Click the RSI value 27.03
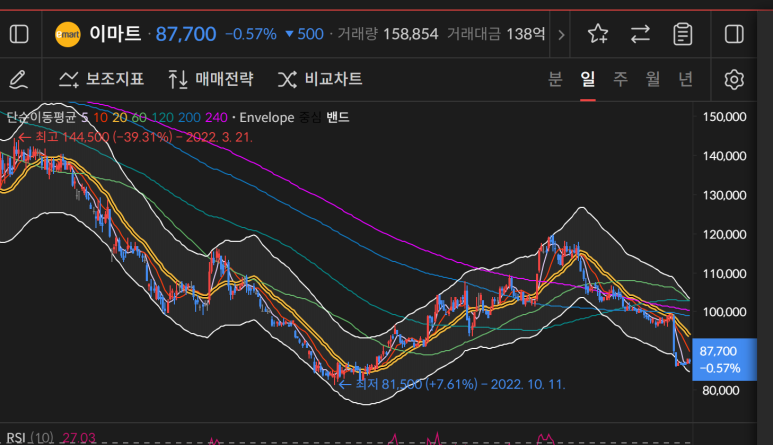Screen dimensions: 773x445 (79, 438)
